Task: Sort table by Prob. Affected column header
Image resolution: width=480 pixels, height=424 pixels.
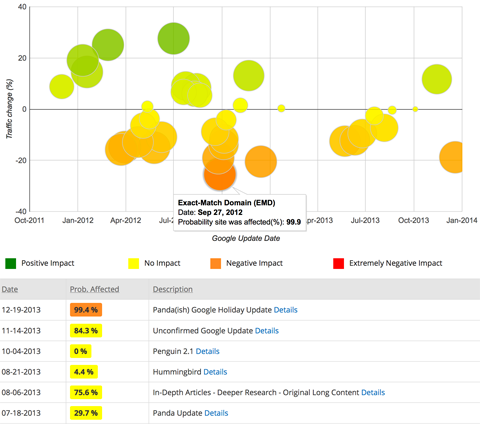Action: coord(94,289)
